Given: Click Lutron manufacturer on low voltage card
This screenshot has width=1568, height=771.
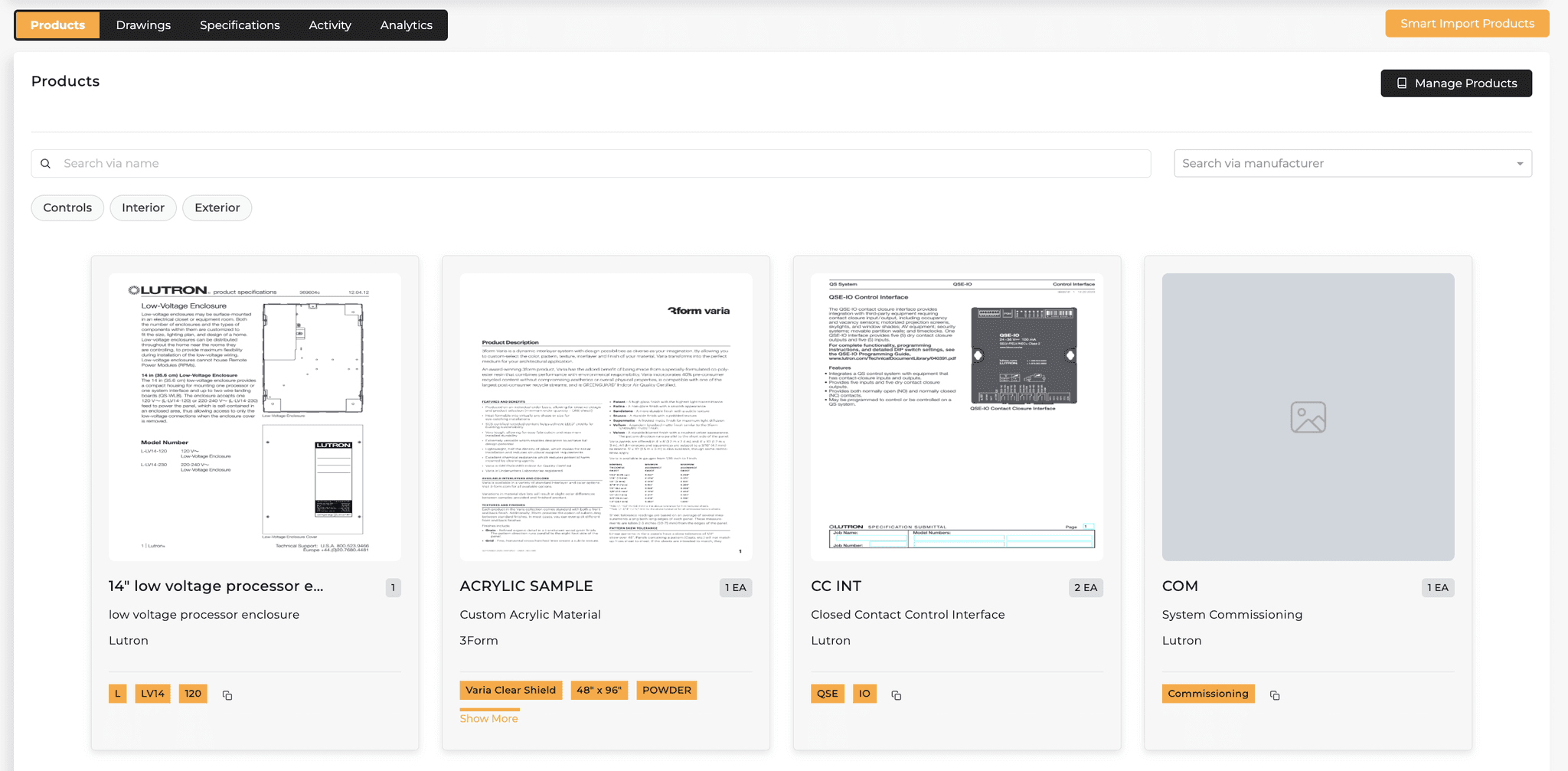Looking at the screenshot, I should [129, 640].
